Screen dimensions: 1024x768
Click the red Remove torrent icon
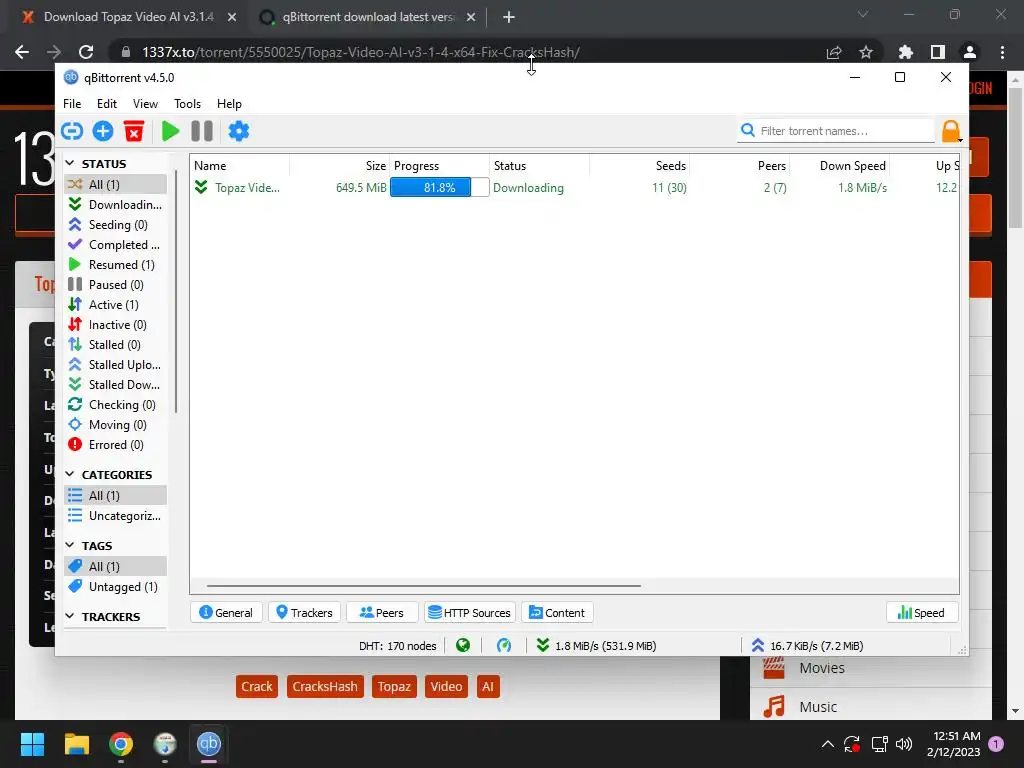134,131
